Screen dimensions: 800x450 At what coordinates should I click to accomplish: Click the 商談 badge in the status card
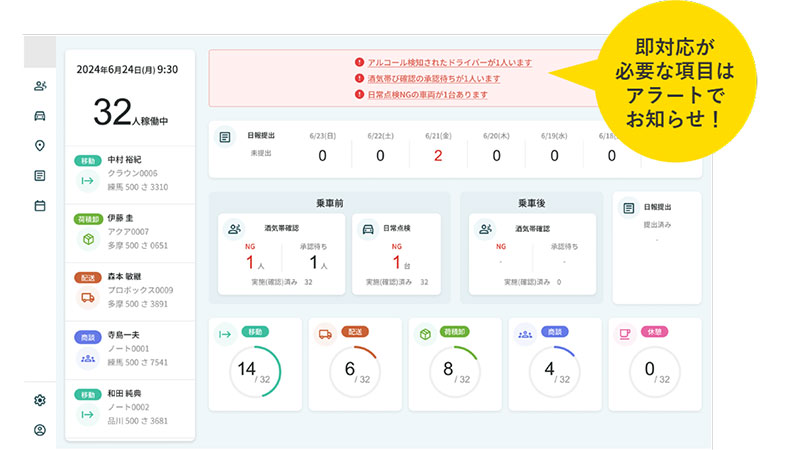[x=555, y=332]
